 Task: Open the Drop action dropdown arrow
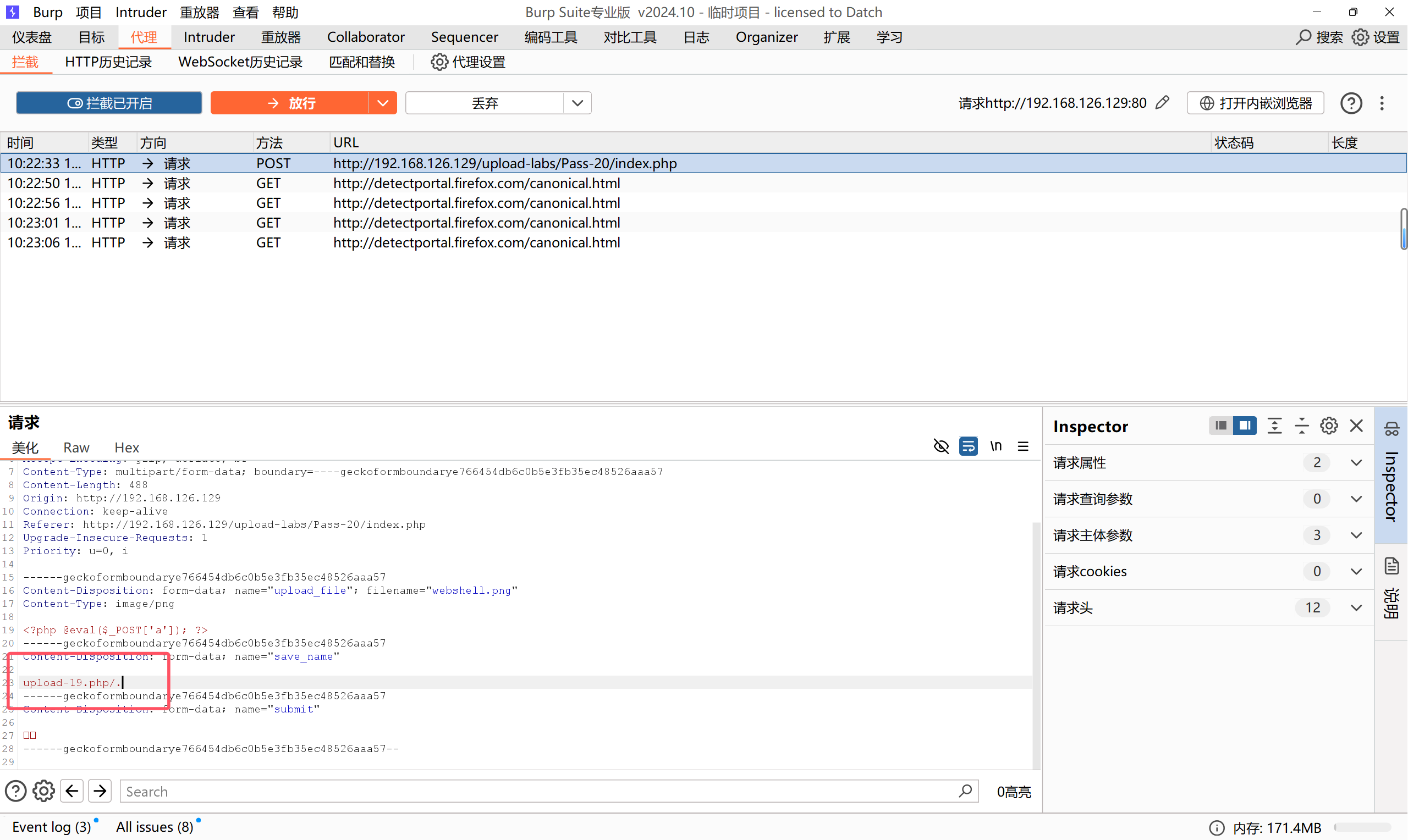577,103
